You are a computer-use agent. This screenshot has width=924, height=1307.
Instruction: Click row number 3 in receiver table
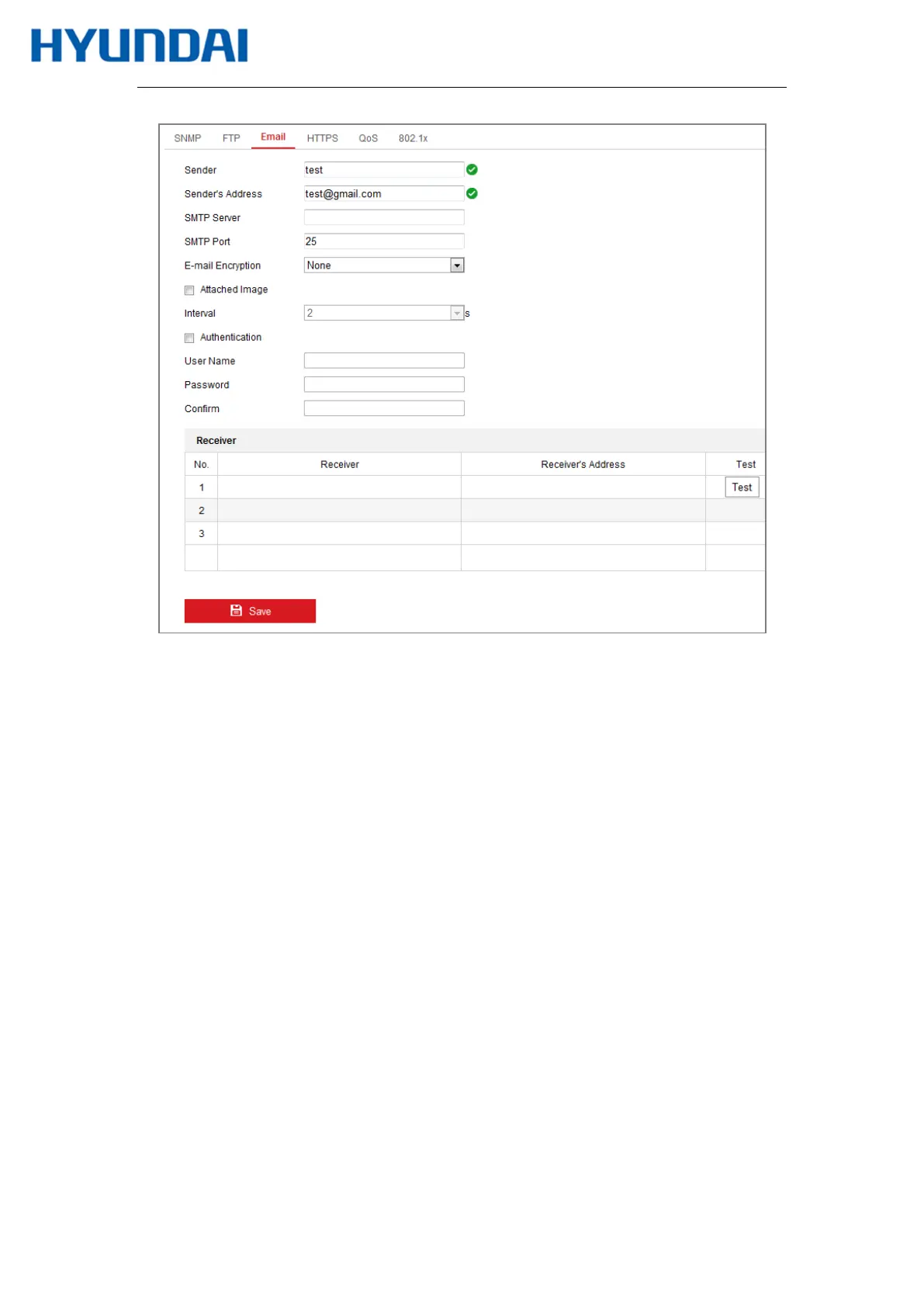coord(201,533)
